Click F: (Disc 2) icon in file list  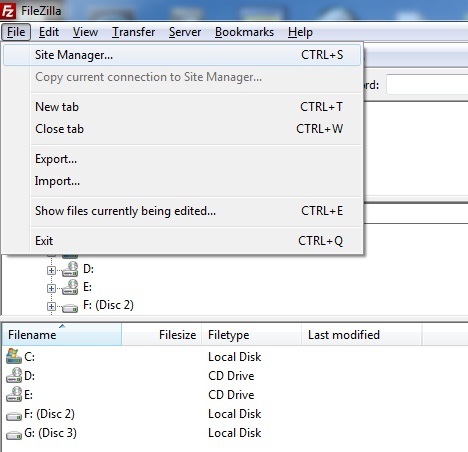(x=14, y=416)
